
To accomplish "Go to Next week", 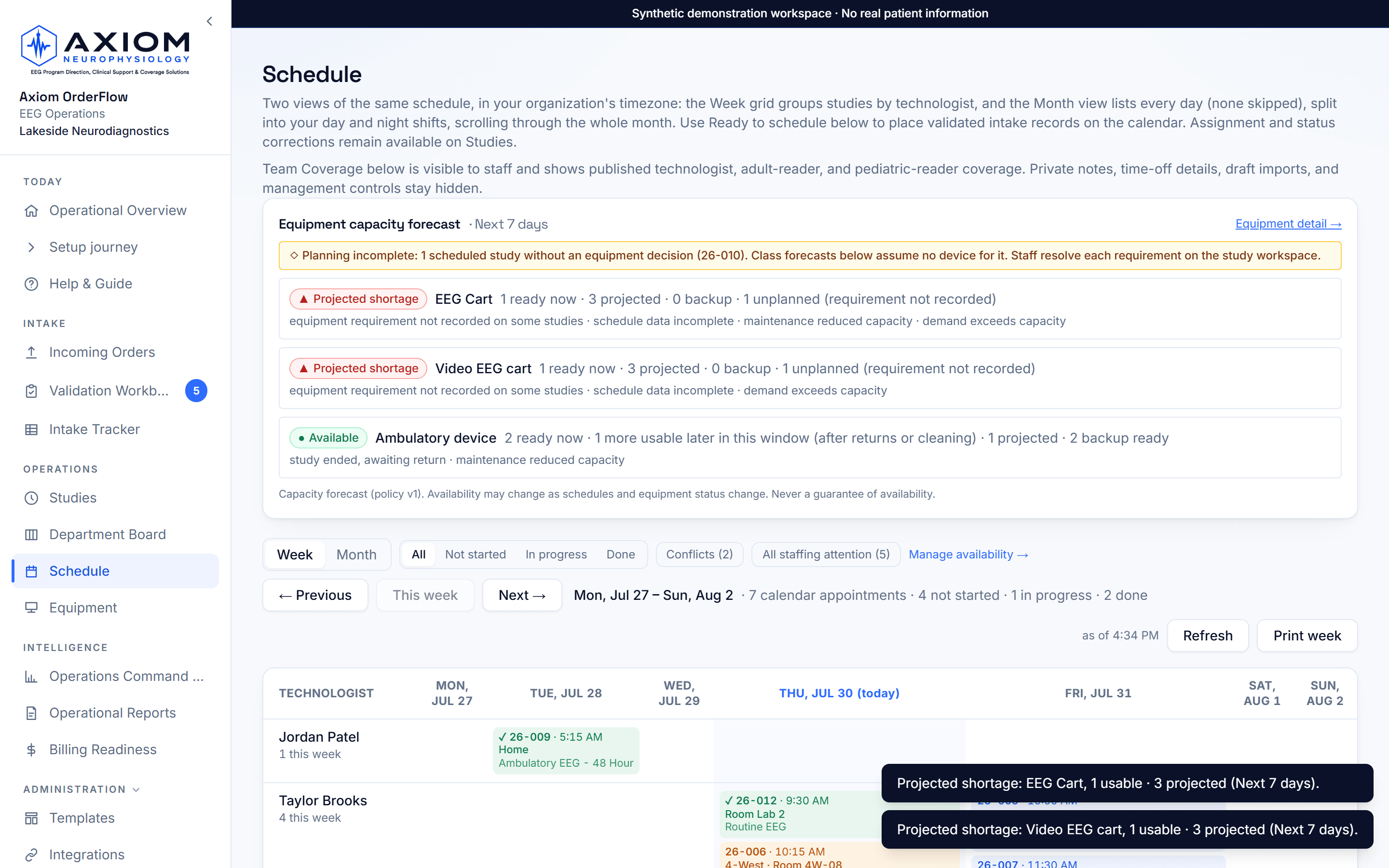I will (x=522, y=596).
